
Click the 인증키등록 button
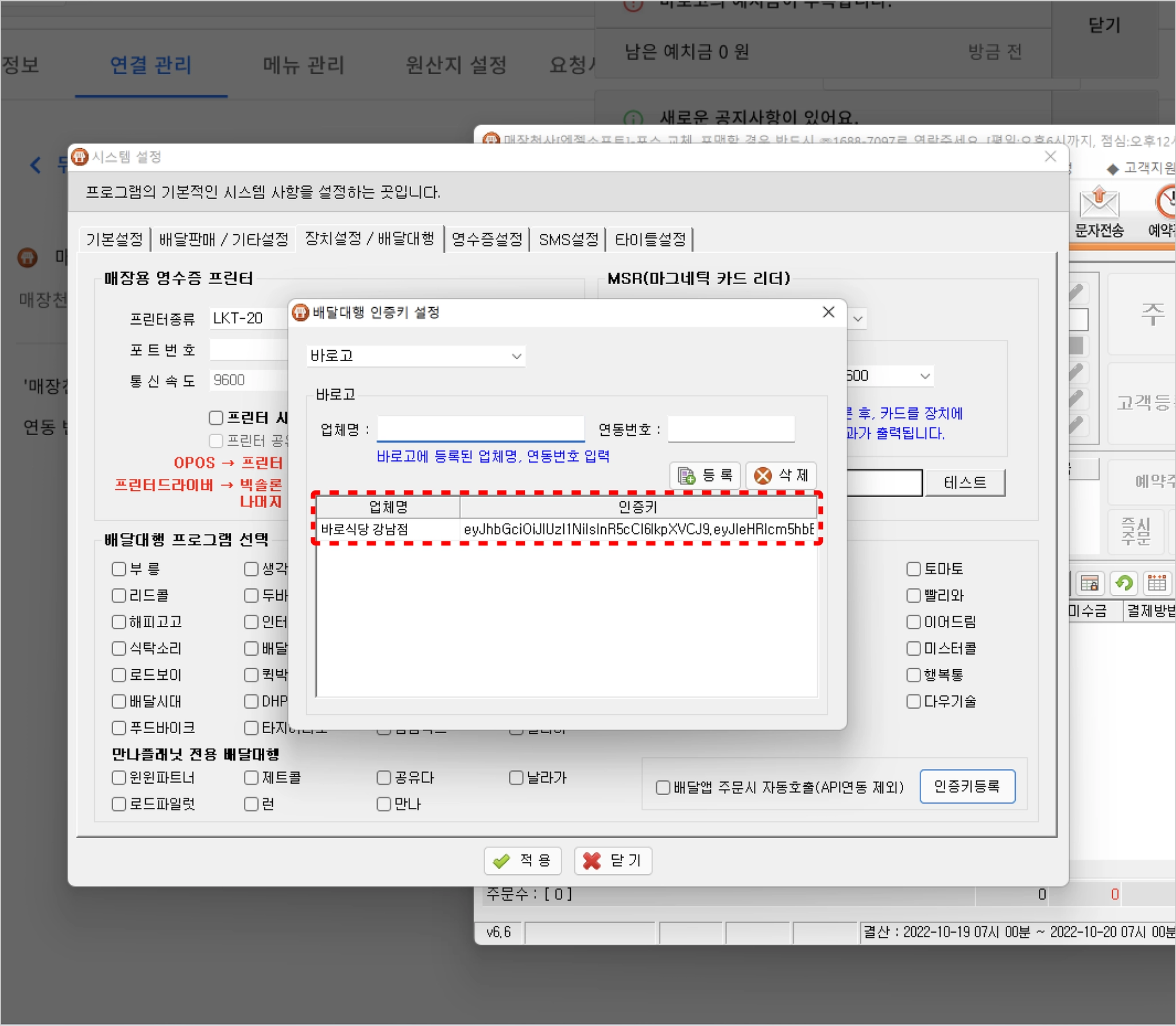tap(967, 786)
